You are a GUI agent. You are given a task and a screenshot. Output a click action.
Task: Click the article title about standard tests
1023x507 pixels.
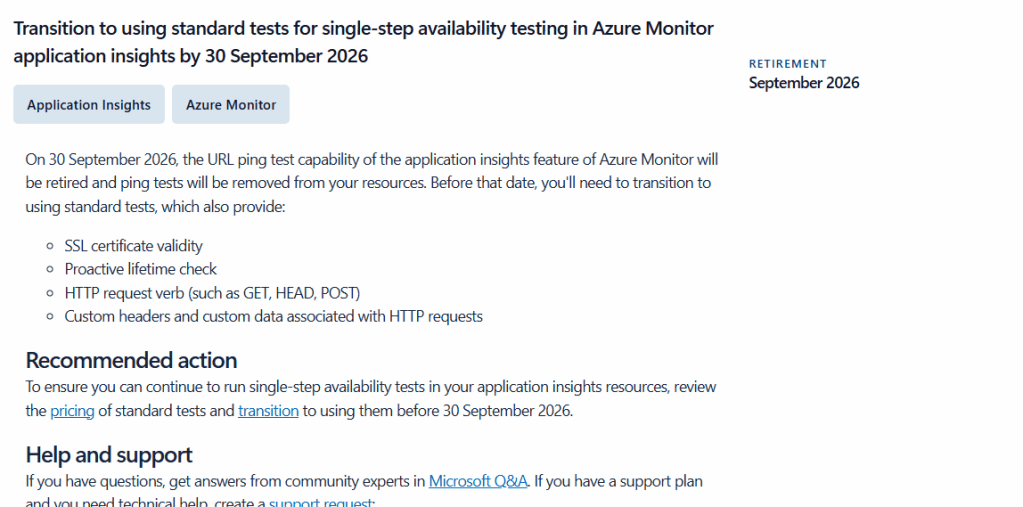point(364,42)
